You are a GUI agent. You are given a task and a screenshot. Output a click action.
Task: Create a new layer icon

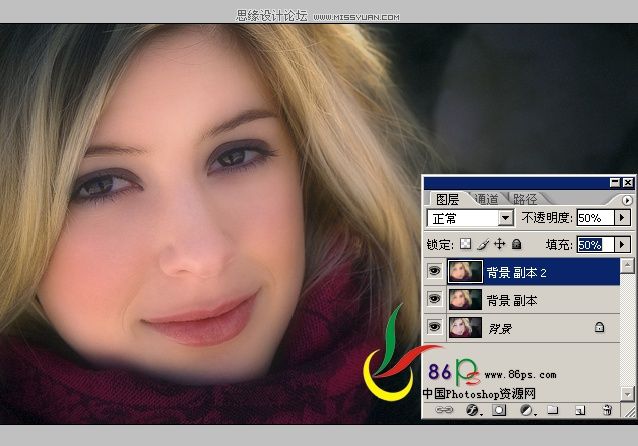pos(580,410)
